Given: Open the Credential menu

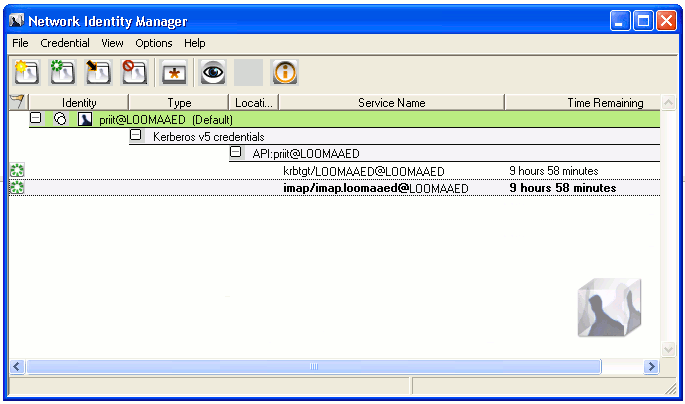Looking at the screenshot, I should (65, 43).
